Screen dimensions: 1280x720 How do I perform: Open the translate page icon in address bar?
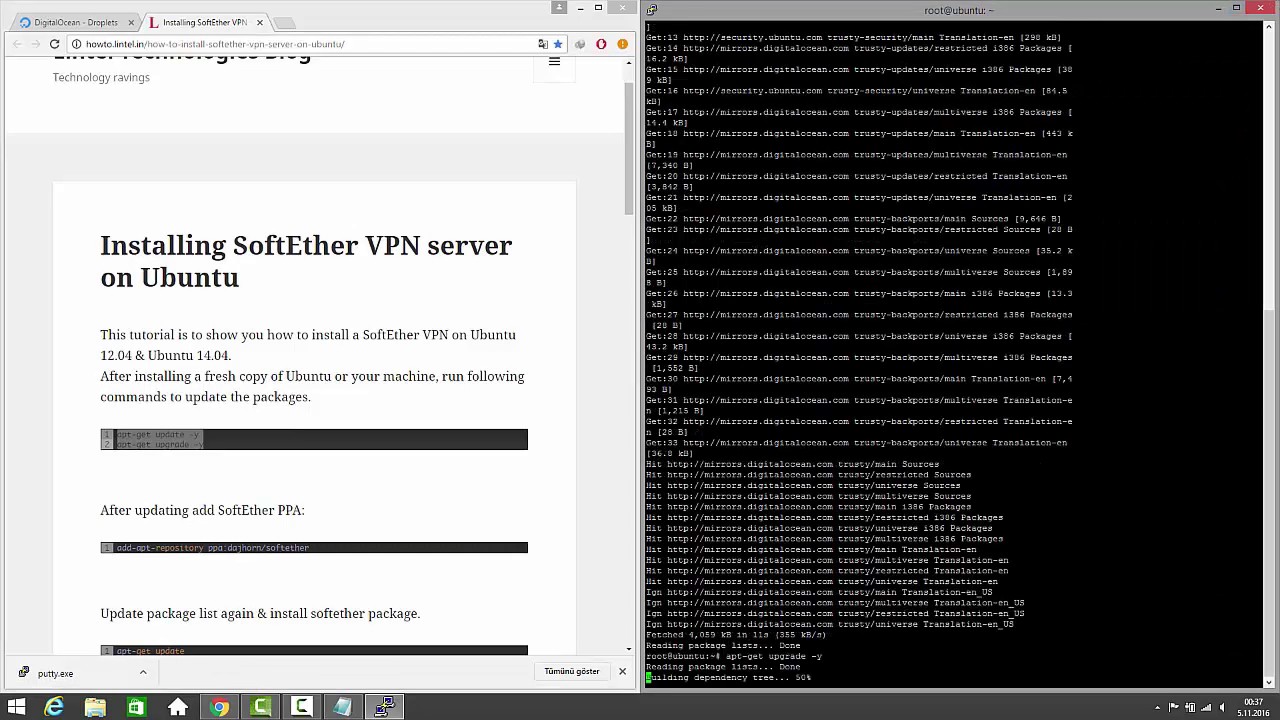543,44
